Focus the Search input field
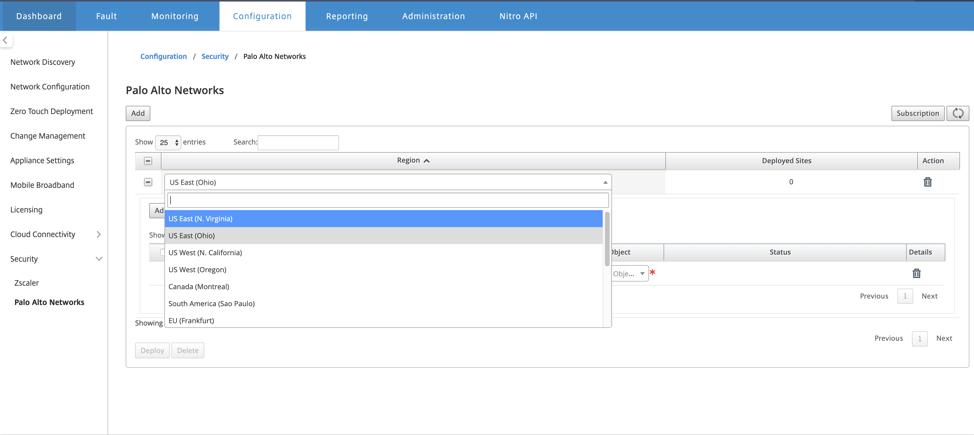 point(298,142)
